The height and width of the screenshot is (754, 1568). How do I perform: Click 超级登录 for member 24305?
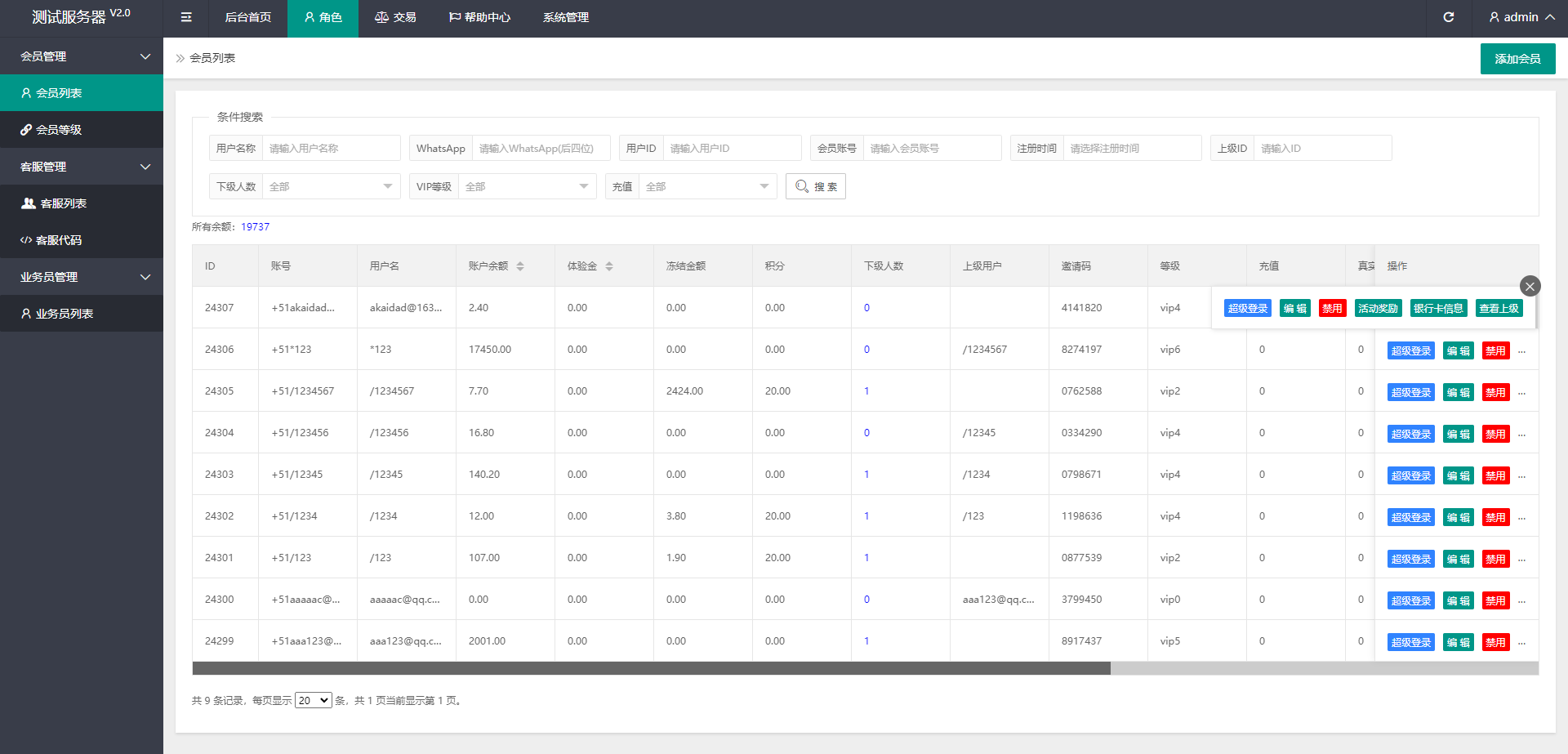[1411, 393]
